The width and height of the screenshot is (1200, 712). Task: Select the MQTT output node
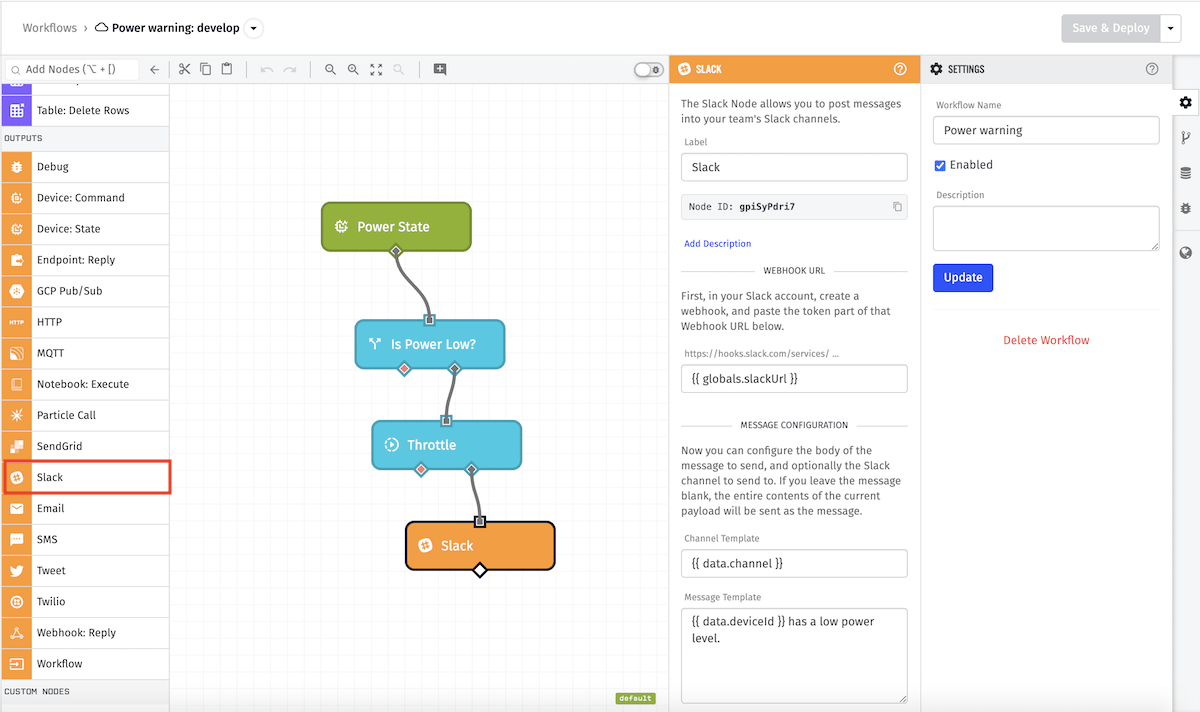click(x=85, y=353)
